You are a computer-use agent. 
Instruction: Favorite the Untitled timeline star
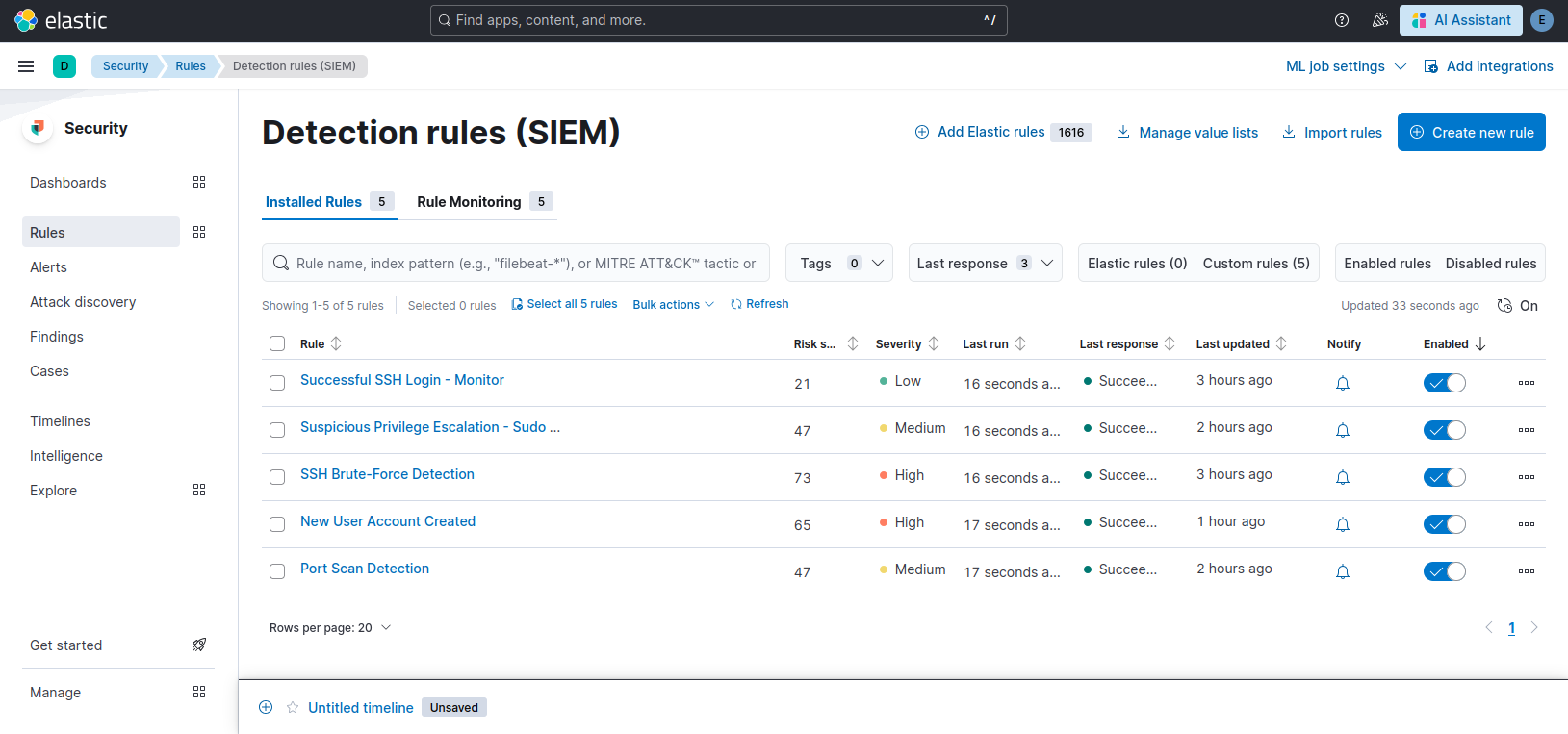293,707
